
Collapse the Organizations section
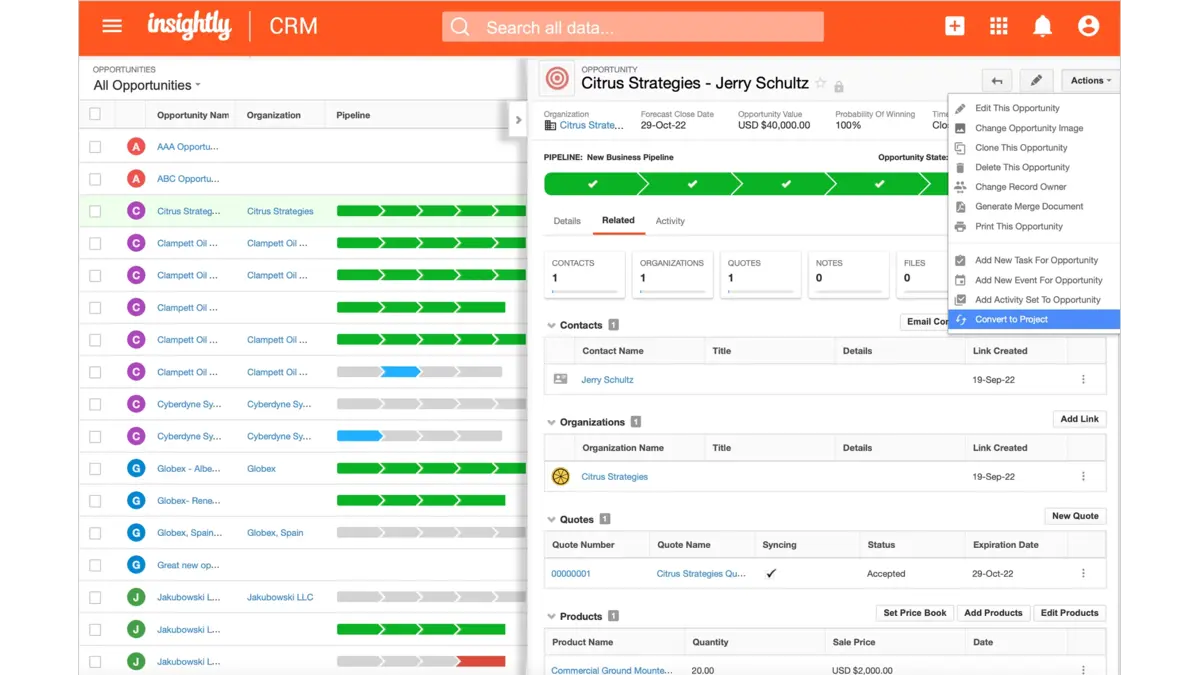(551, 423)
